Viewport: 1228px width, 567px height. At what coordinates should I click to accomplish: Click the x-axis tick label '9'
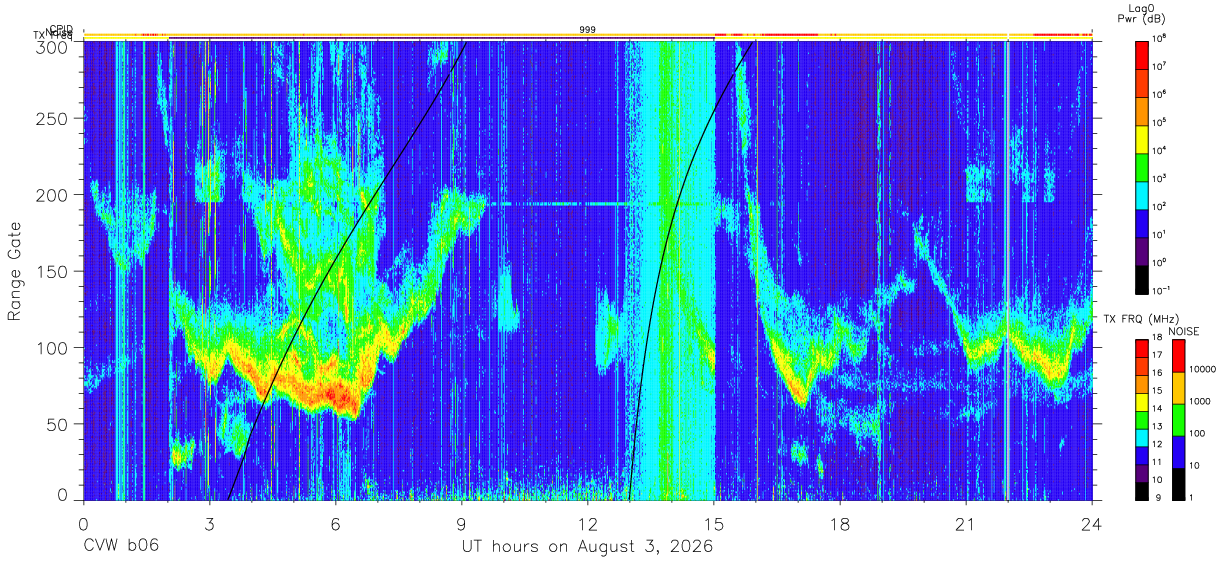click(461, 524)
